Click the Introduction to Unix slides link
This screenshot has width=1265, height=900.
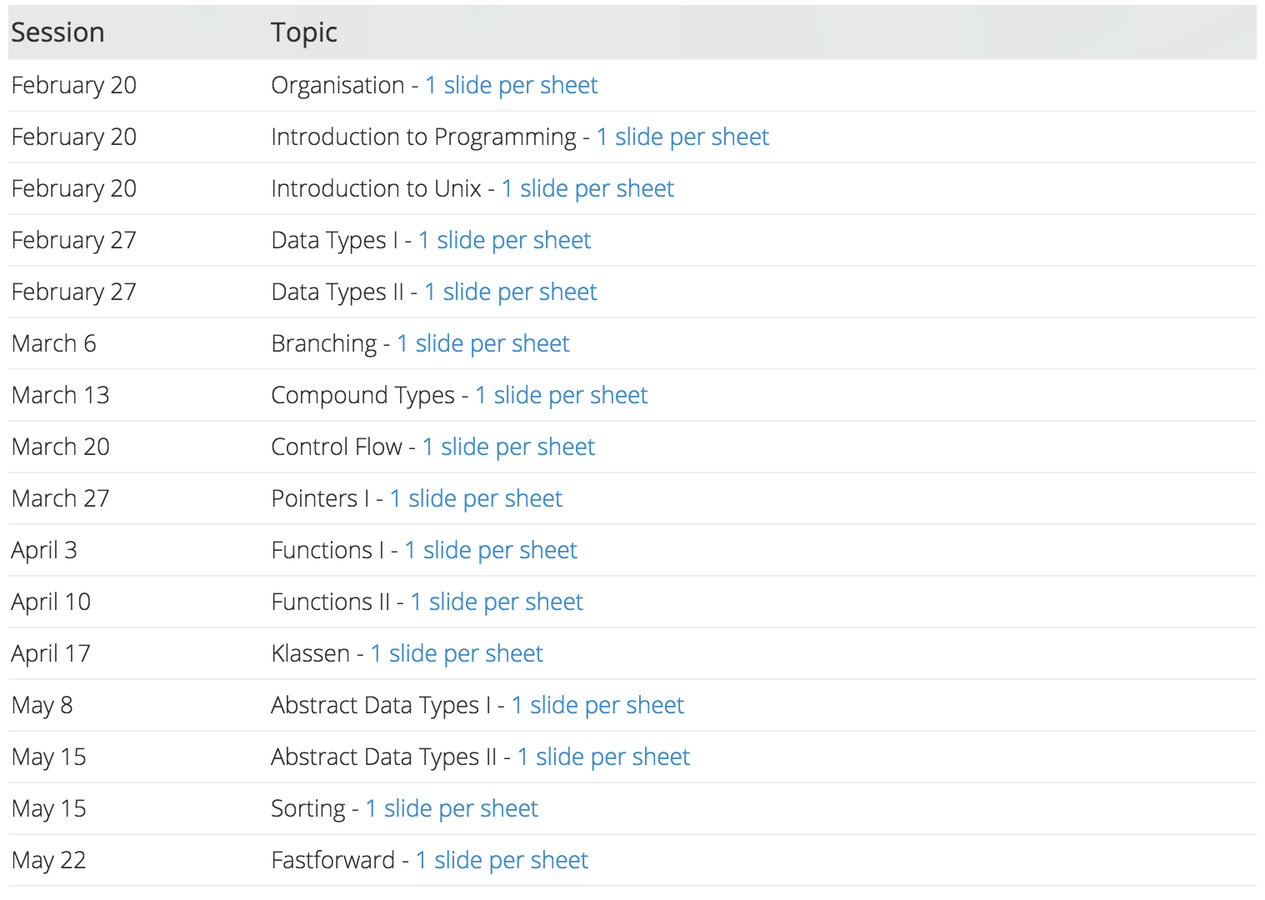point(588,189)
